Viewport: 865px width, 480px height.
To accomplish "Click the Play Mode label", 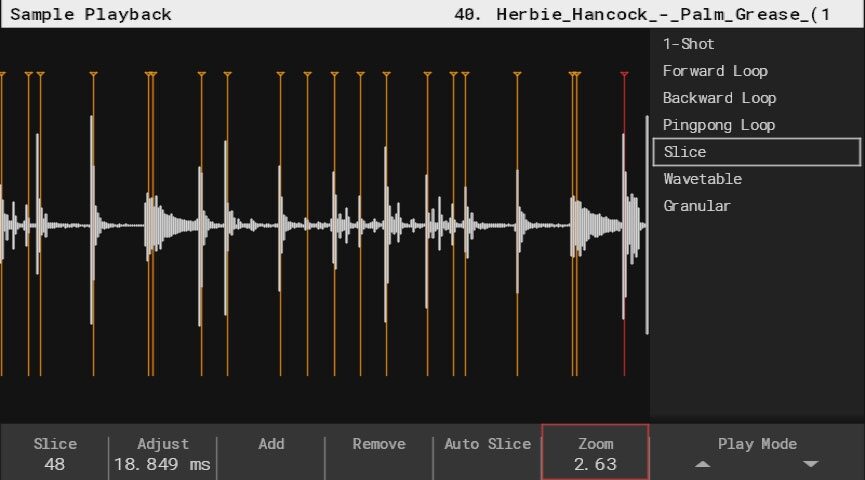I will coord(757,444).
